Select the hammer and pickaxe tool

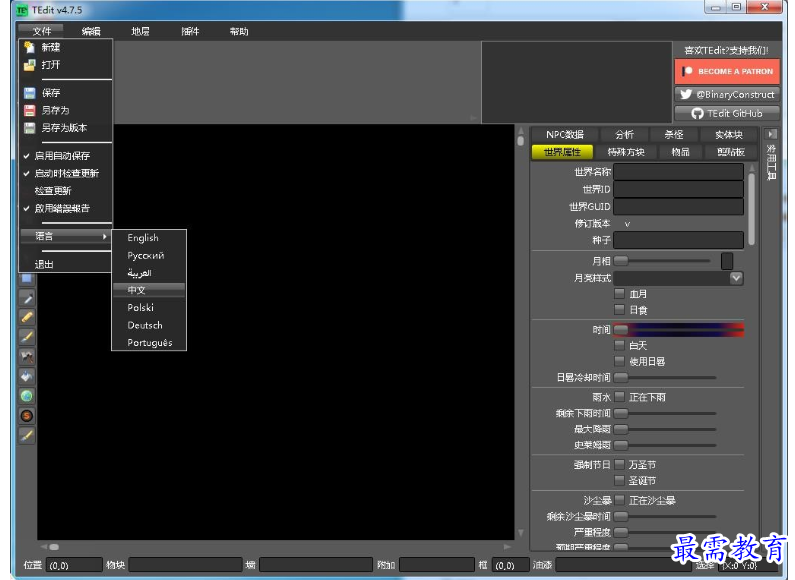pos(27,356)
